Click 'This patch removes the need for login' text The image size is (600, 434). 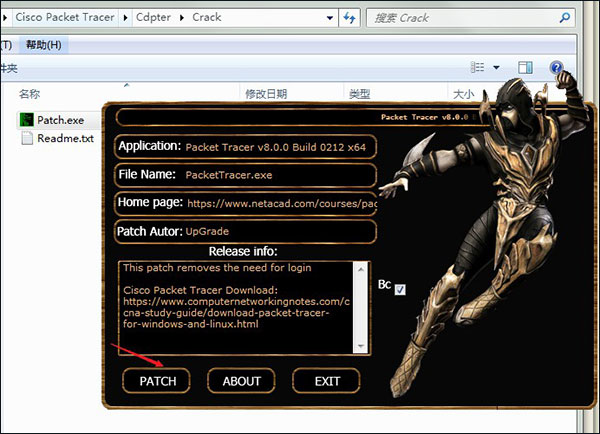217,268
